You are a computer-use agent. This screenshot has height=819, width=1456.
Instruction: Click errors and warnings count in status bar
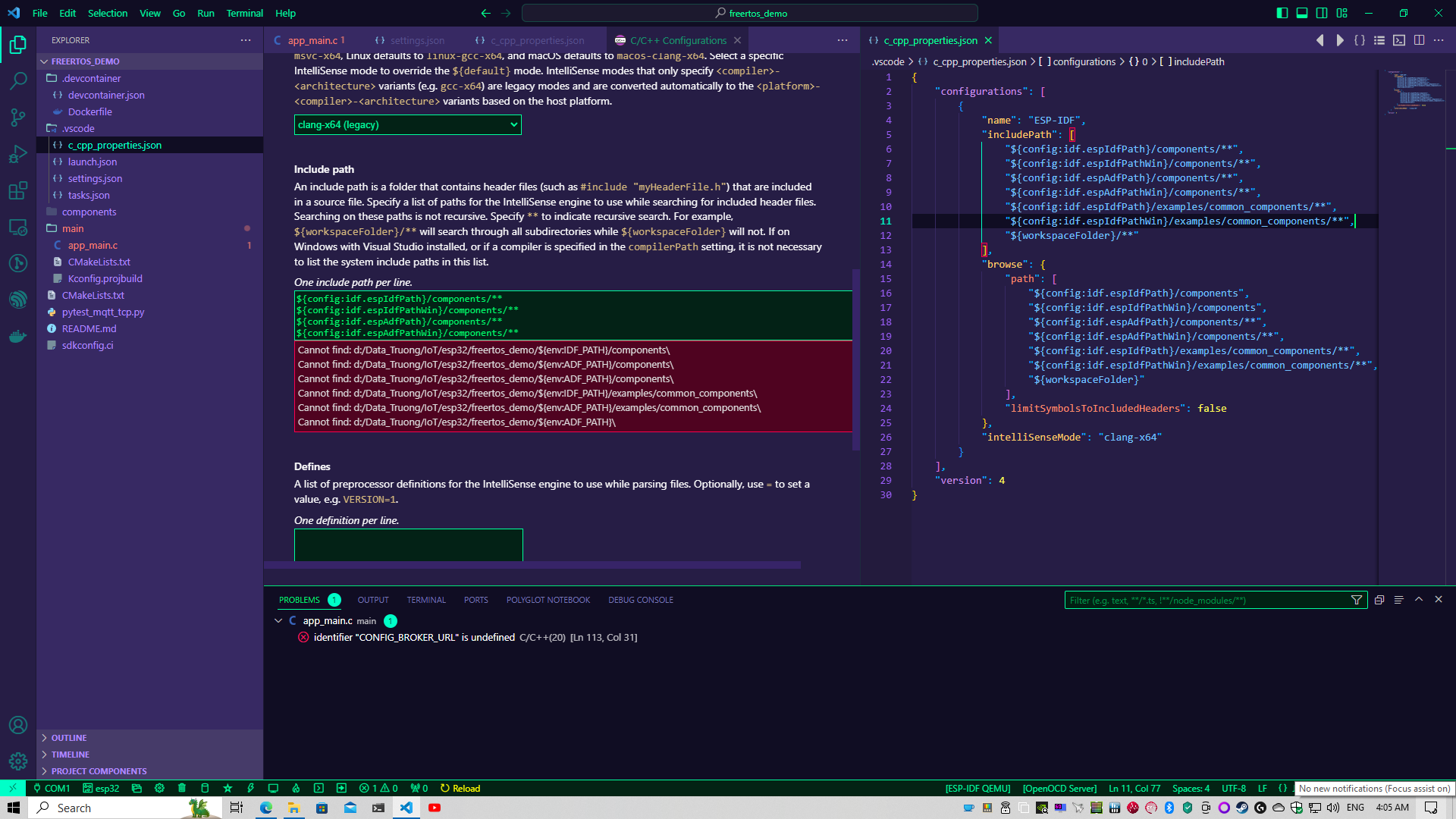click(378, 788)
